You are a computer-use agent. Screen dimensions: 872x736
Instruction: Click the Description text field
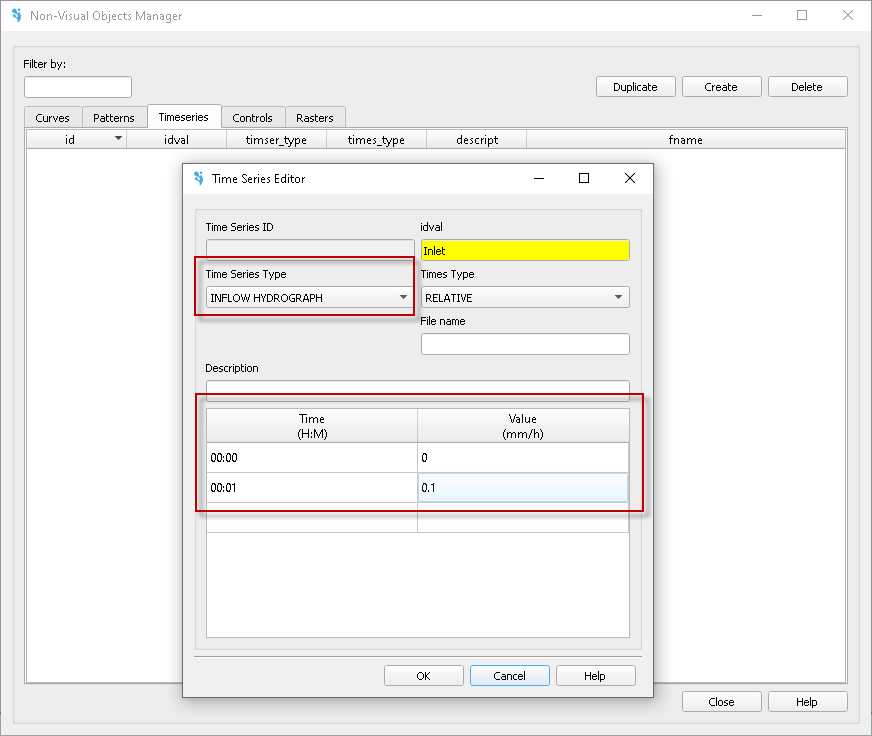pos(417,390)
